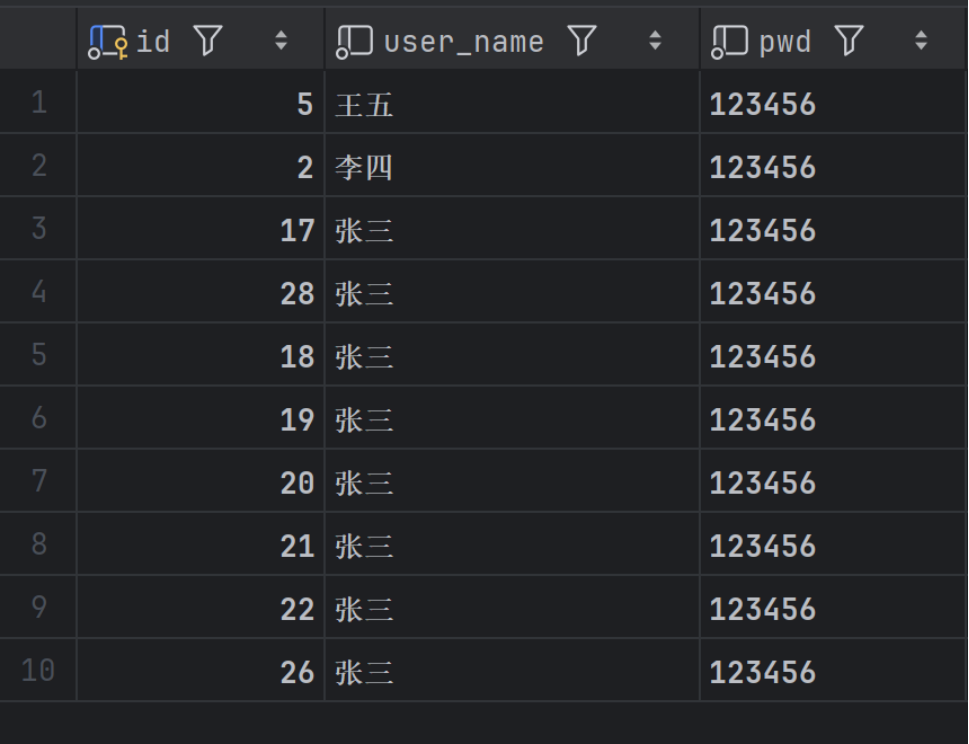Click the 张三 cell in id 28 row
Screen dimensions: 969x744
pos(512,292)
